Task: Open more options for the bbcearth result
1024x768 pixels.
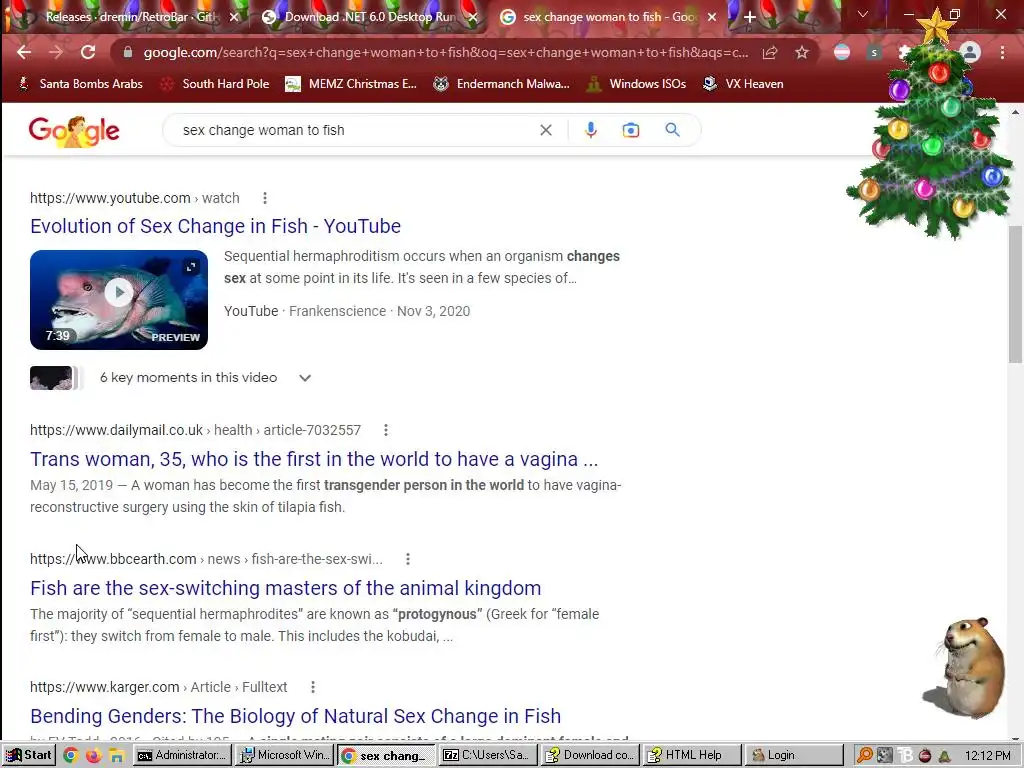Action: (408, 559)
